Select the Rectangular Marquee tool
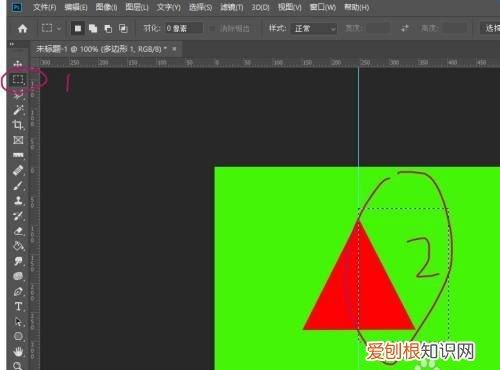The width and height of the screenshot is (500, 370). coord(18,79)
